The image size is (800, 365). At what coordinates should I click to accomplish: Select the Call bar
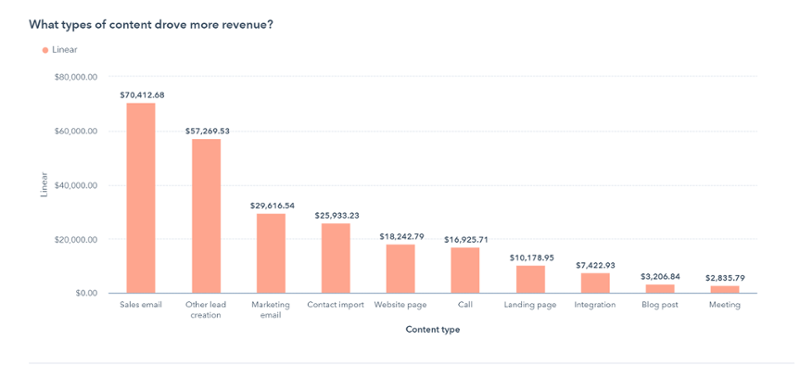coord(465,270)
